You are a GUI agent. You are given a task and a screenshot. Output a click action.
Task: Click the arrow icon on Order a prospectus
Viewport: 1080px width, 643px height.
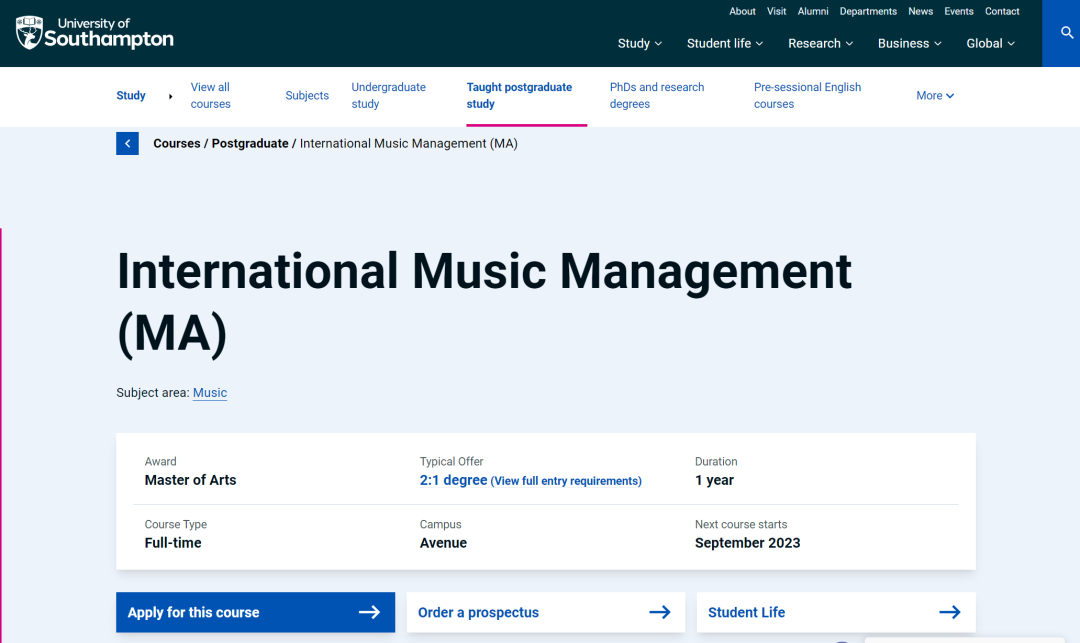tap(660, 612)
